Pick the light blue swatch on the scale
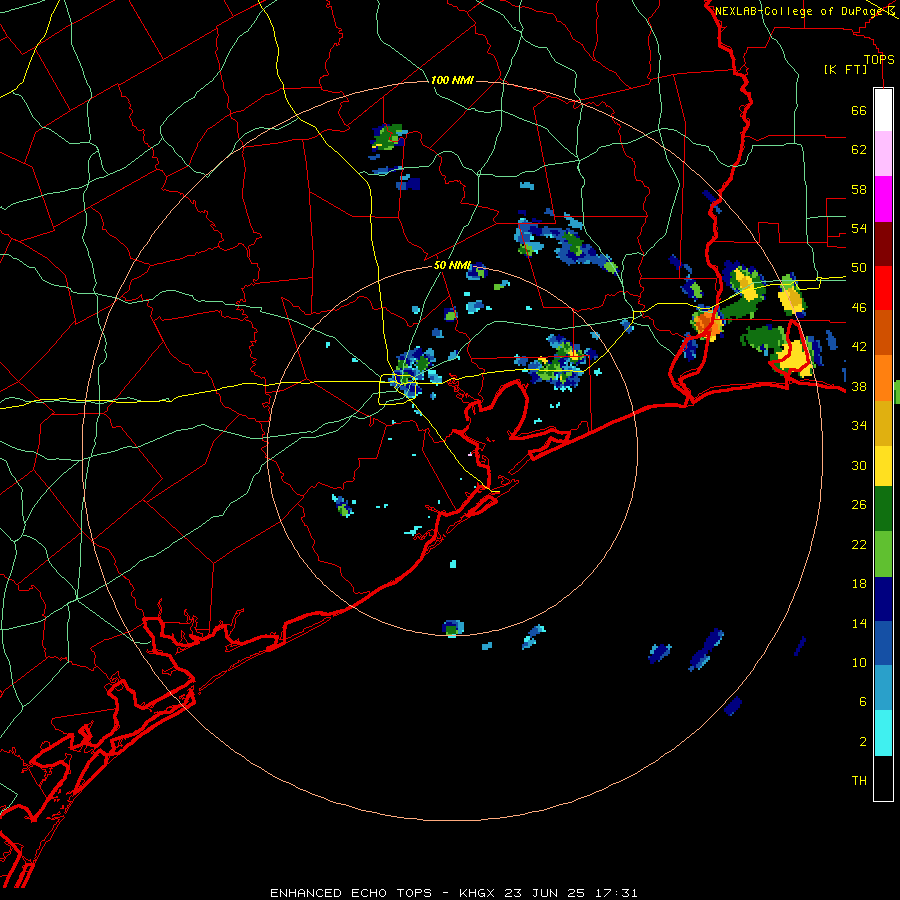Viewport: 900px width, 900px height. click(883, 688)
